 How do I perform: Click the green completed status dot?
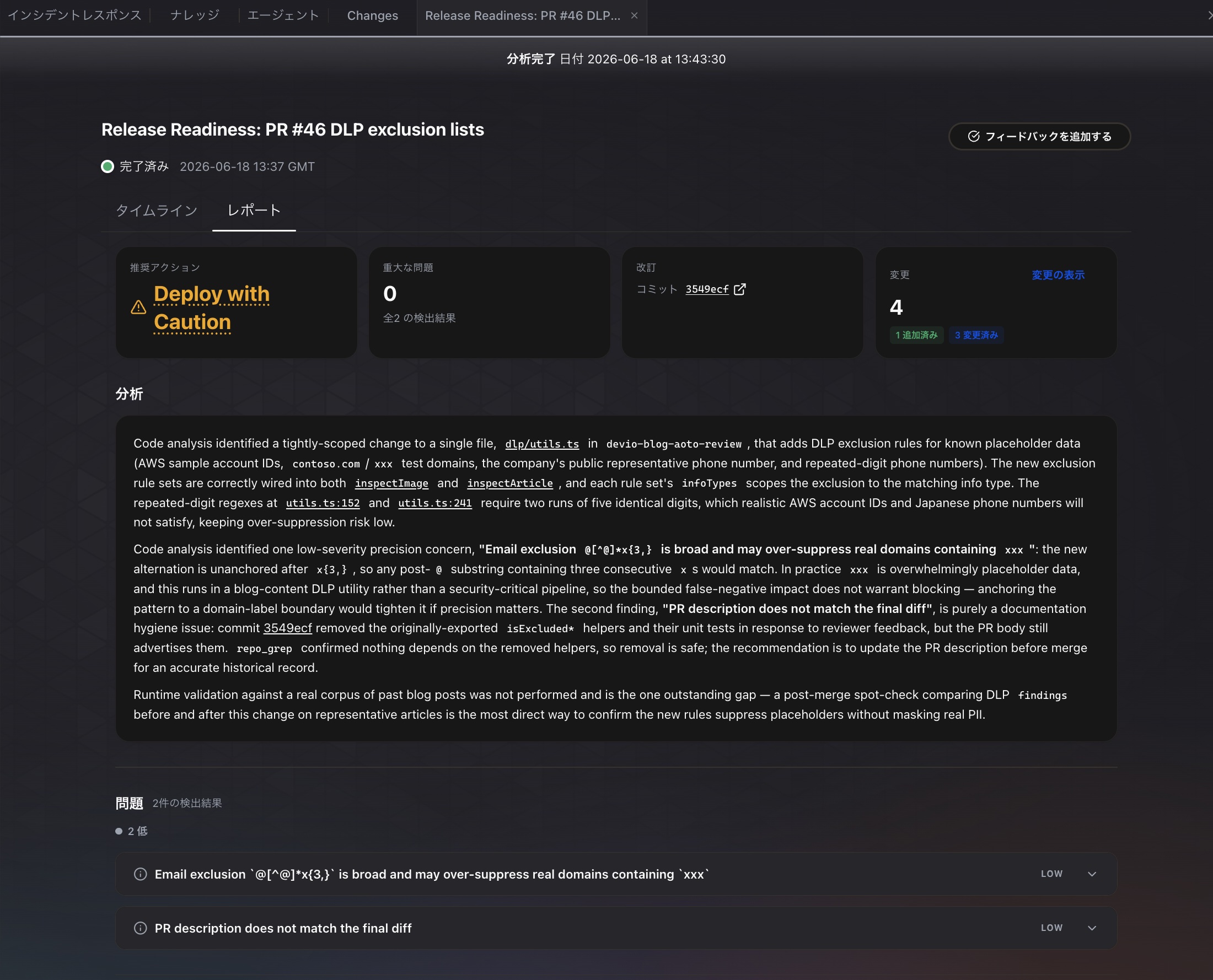click(108, 166)
